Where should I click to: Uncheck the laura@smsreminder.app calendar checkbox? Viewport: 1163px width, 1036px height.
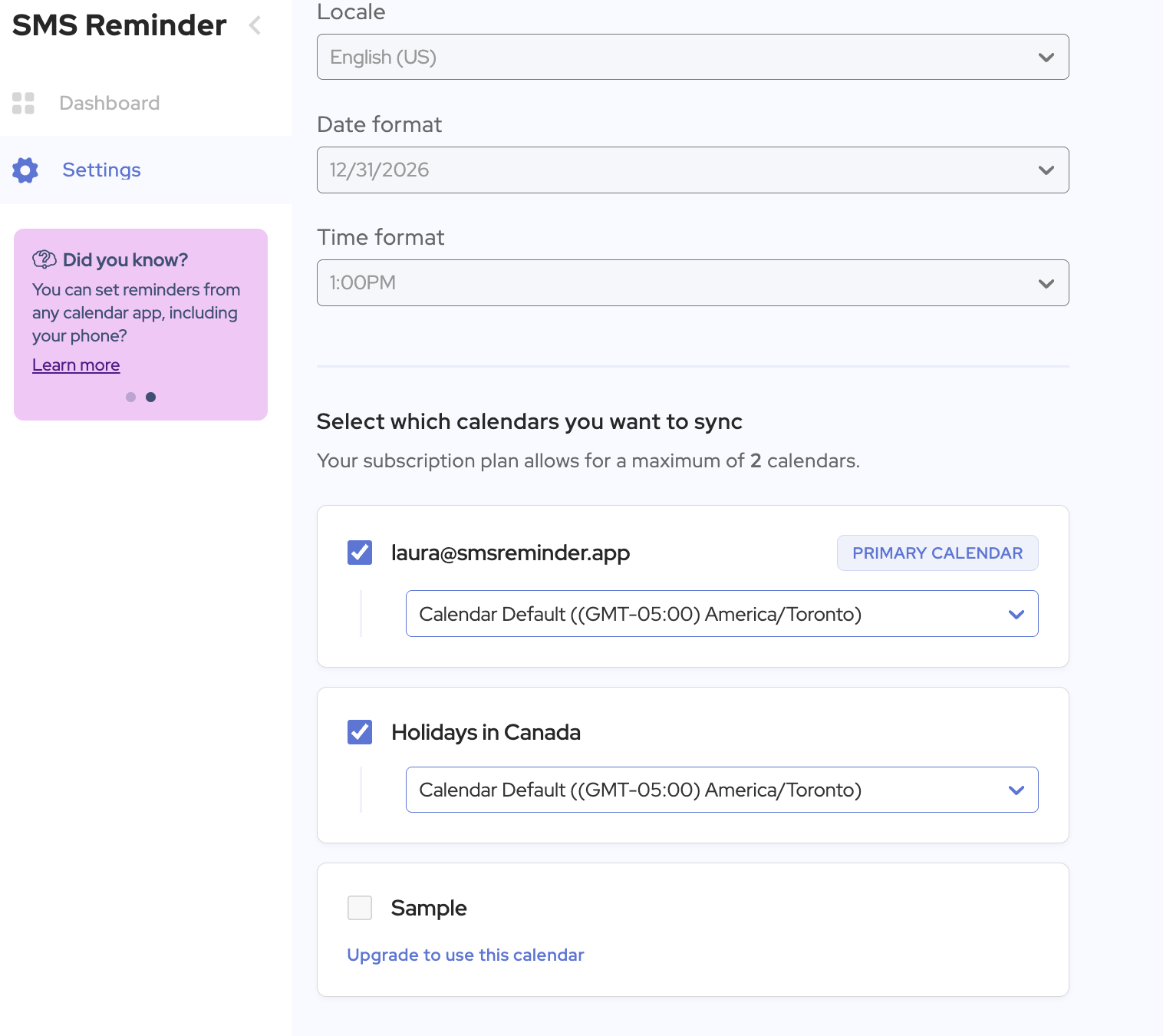click(x=360, y=553)
